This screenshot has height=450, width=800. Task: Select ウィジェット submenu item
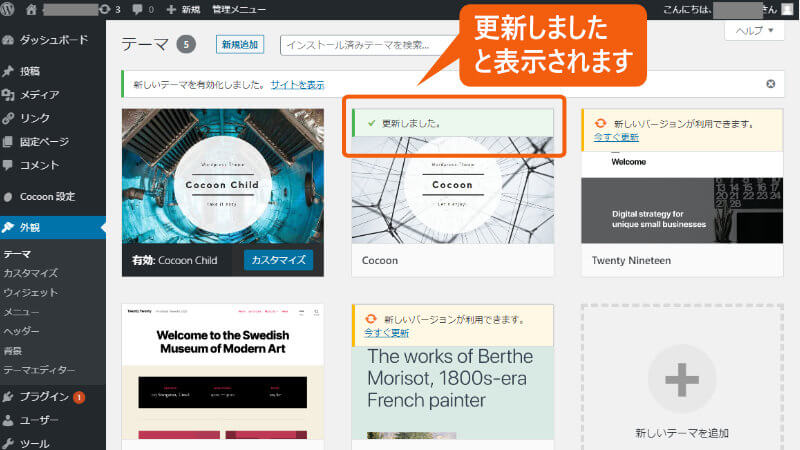(31, 292)
